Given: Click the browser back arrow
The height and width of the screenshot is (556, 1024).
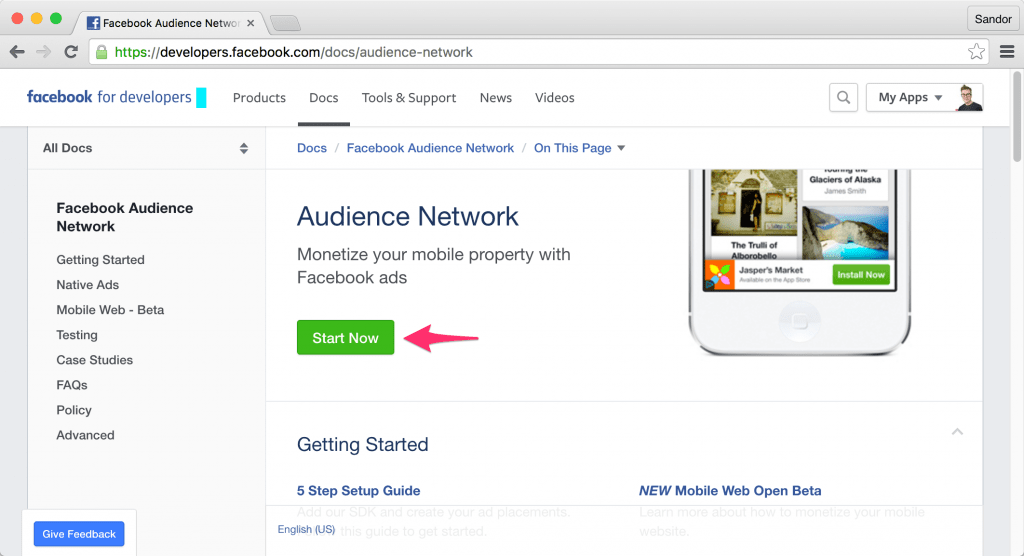Looking at the screenshot, I should pos(17,52).
